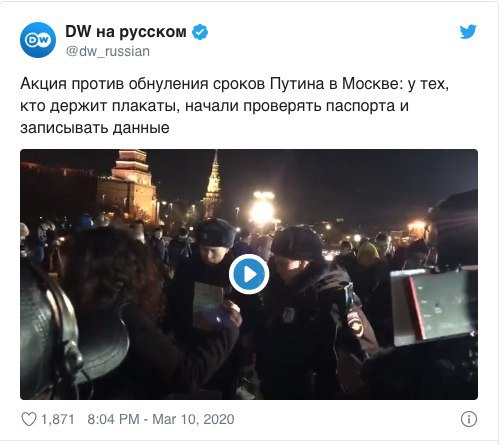Click the tweet text about Путина protest

tap(234, 106)
